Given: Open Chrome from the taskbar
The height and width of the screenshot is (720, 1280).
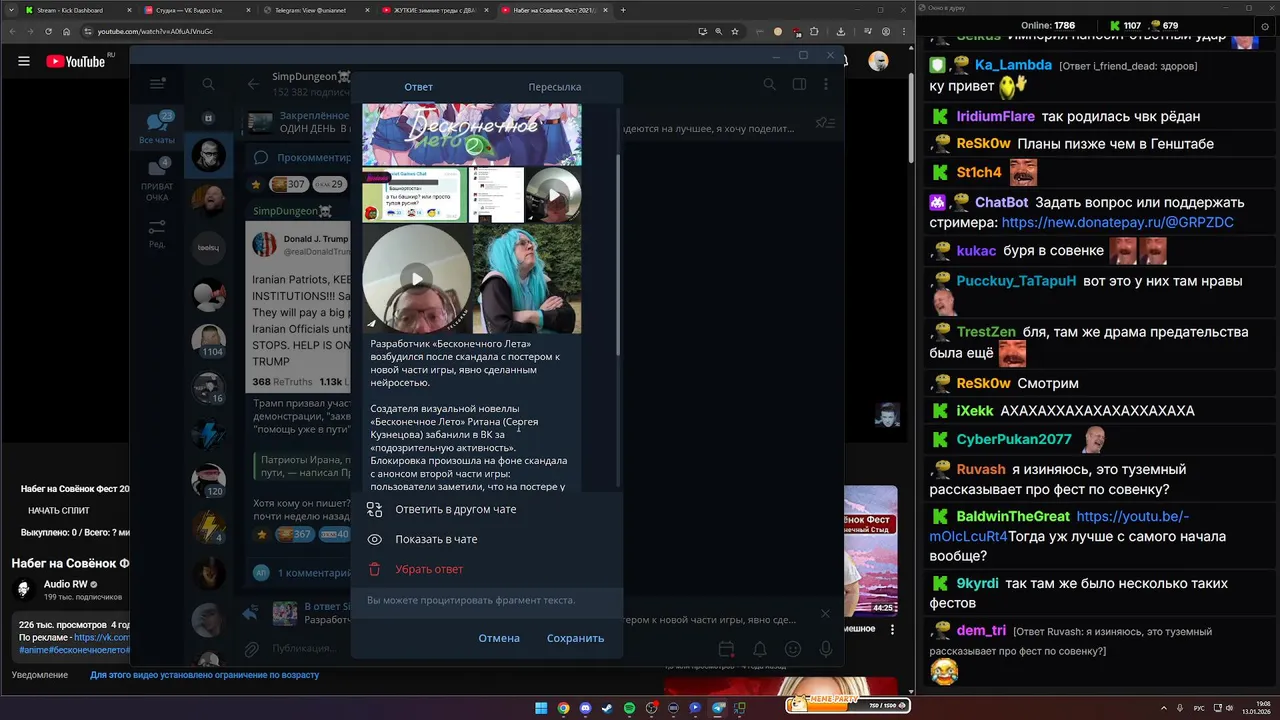Looking at the screenshot, I should coord(563,708).
